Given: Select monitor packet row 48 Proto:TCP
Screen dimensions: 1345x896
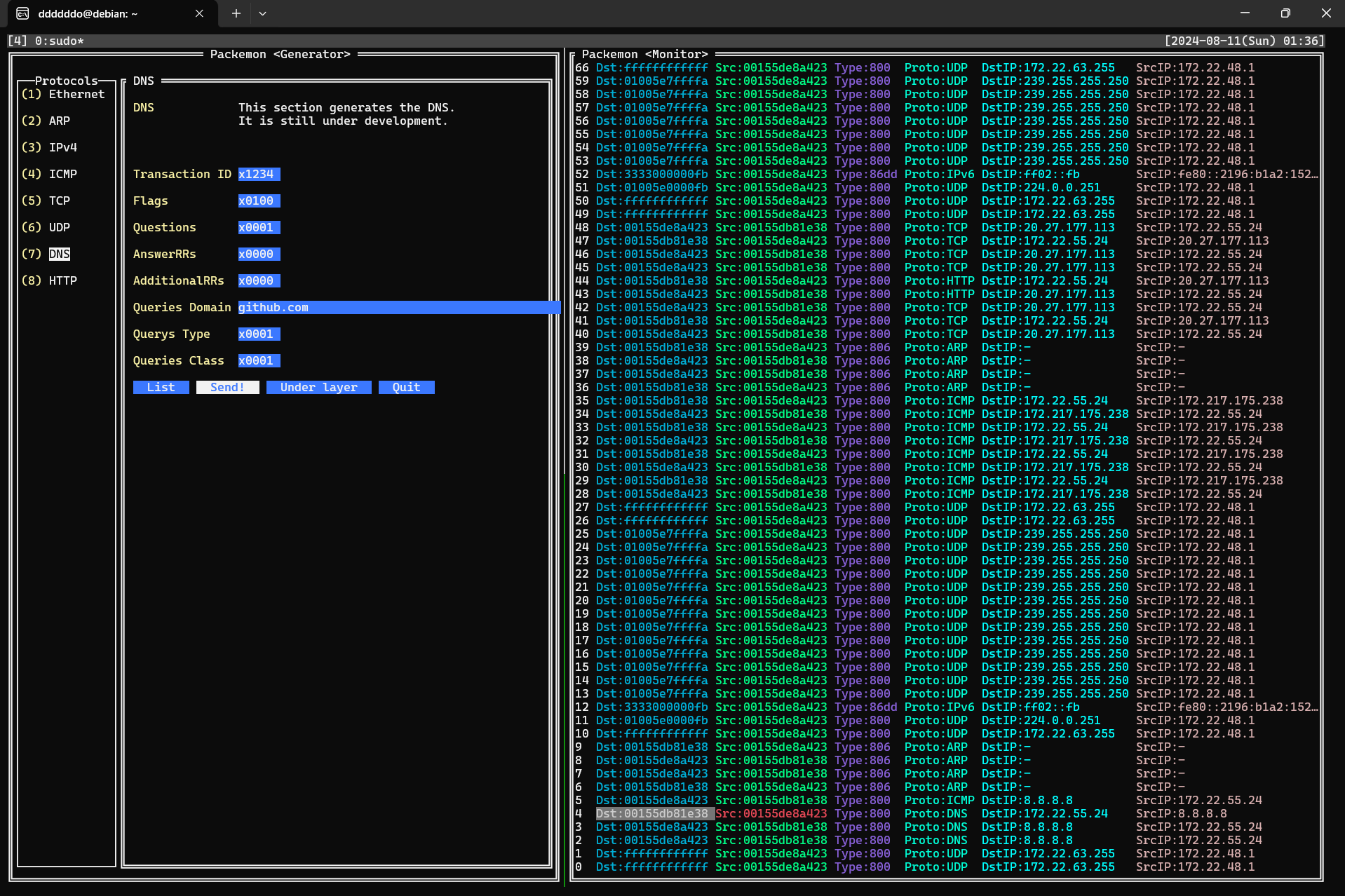Looking at the screenshot, I should coord(947,227).
